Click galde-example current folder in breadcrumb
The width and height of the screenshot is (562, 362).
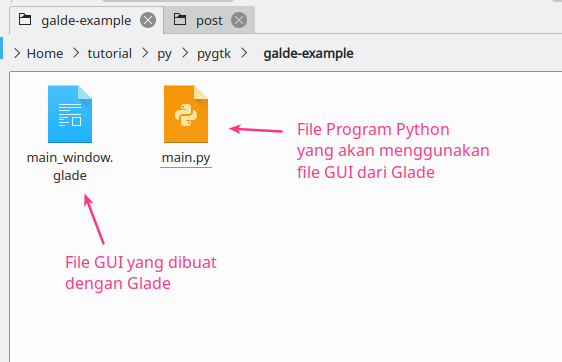[308, 53]
